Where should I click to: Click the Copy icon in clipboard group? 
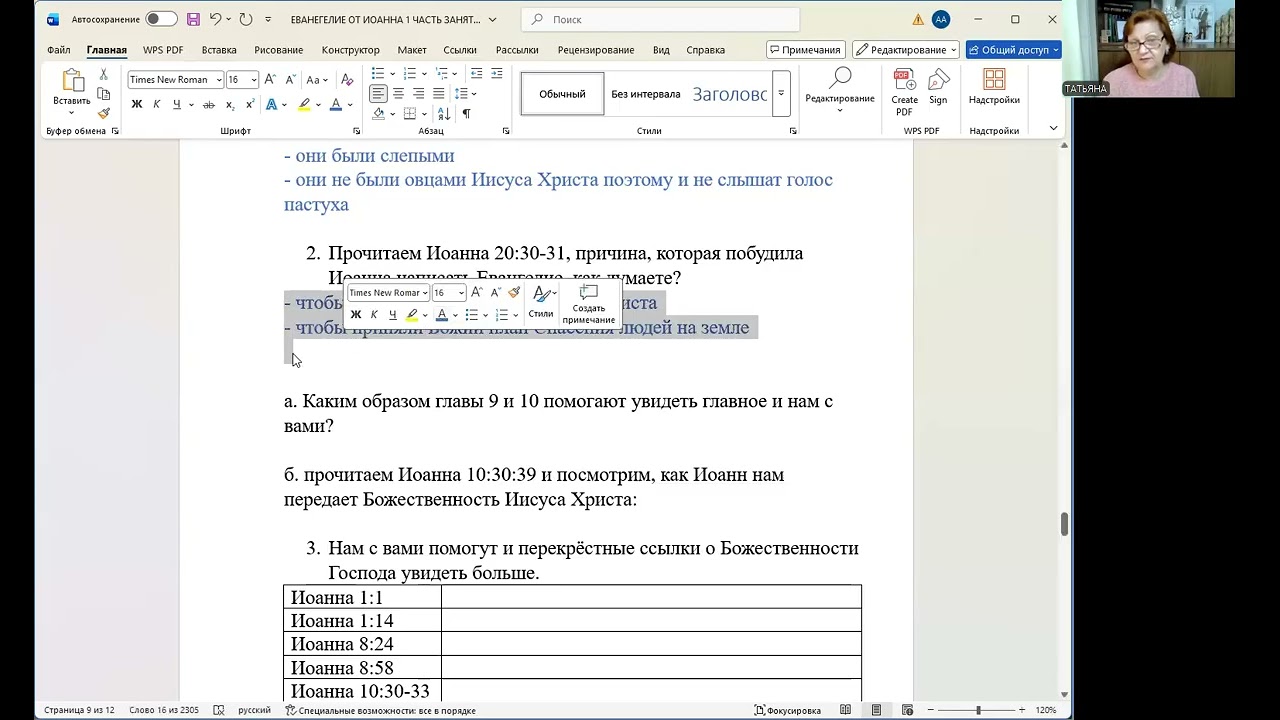[x=103, y=94]
